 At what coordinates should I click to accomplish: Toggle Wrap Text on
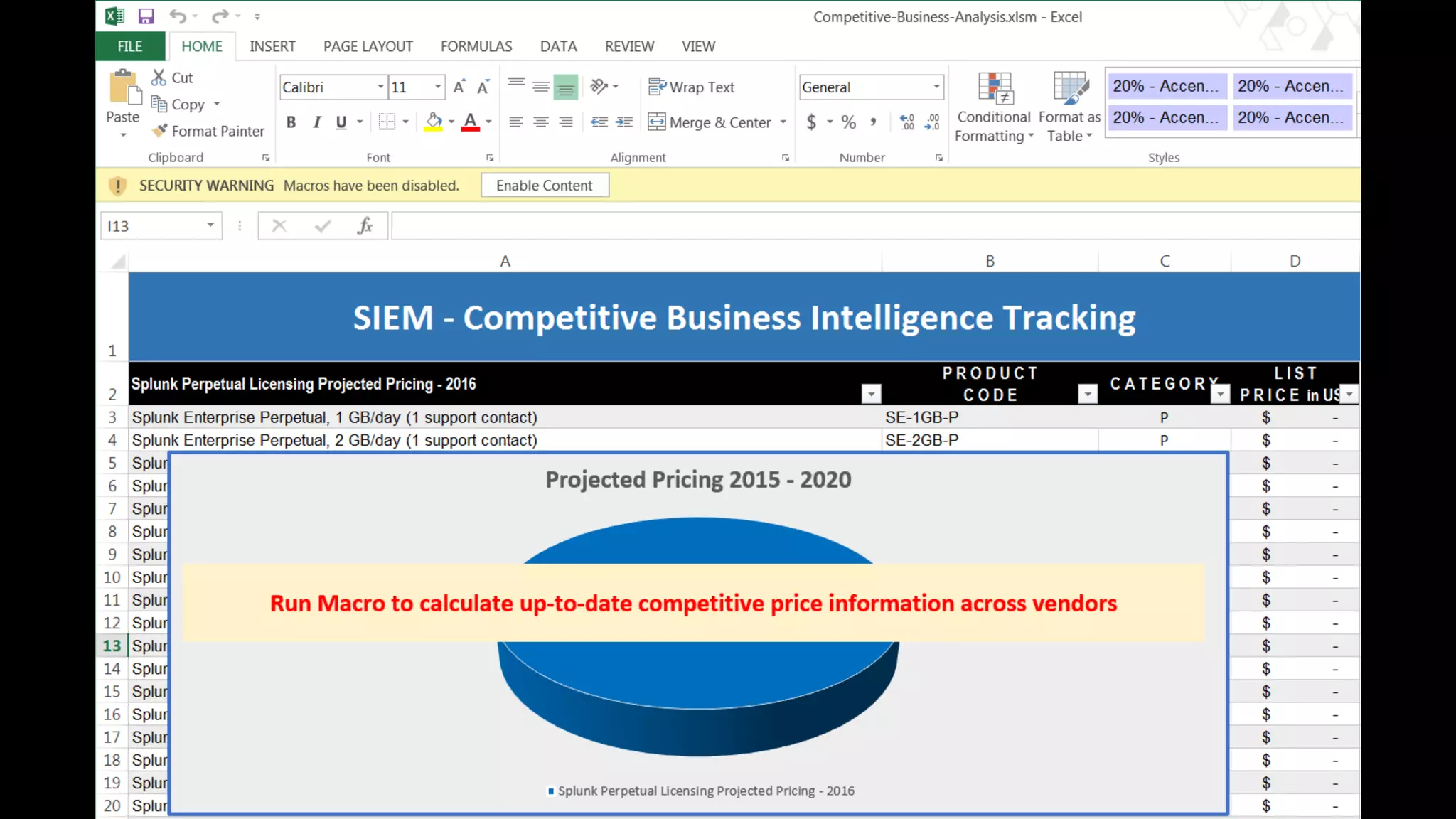[691, 87]
